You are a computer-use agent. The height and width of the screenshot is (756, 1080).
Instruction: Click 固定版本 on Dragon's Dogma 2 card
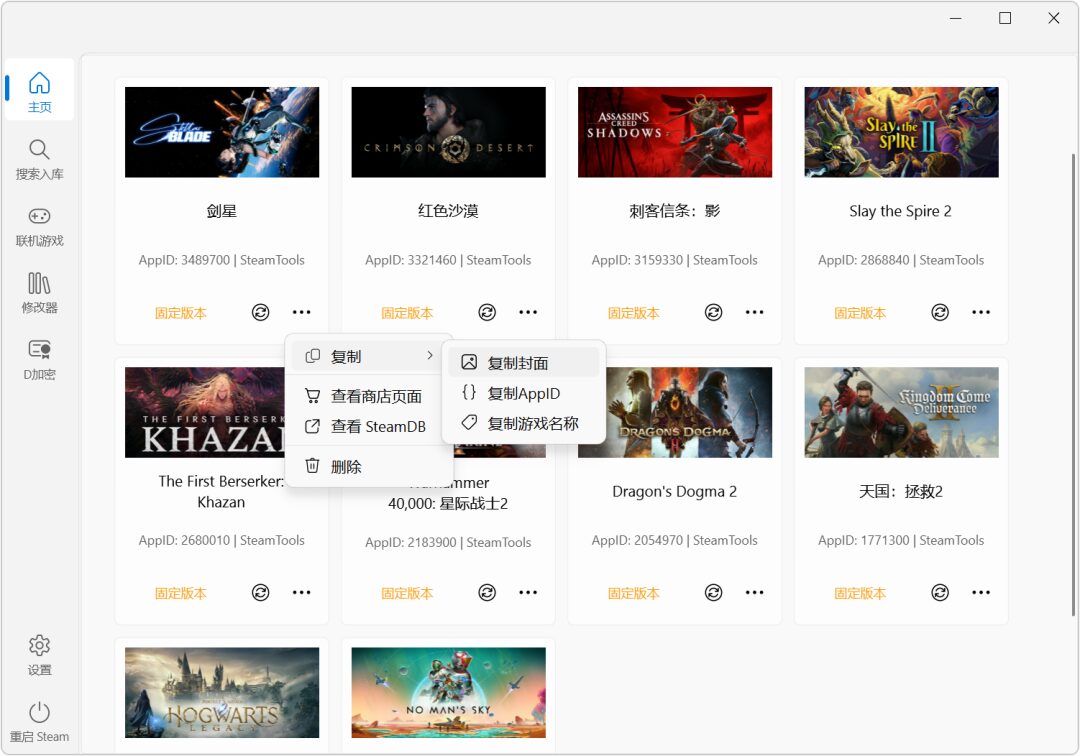[634, 594]
